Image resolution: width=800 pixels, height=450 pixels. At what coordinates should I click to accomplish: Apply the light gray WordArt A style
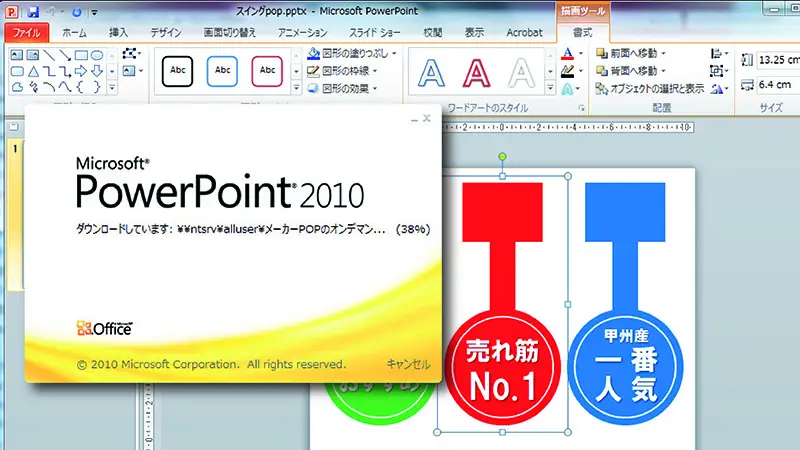[x=521, y=72]
